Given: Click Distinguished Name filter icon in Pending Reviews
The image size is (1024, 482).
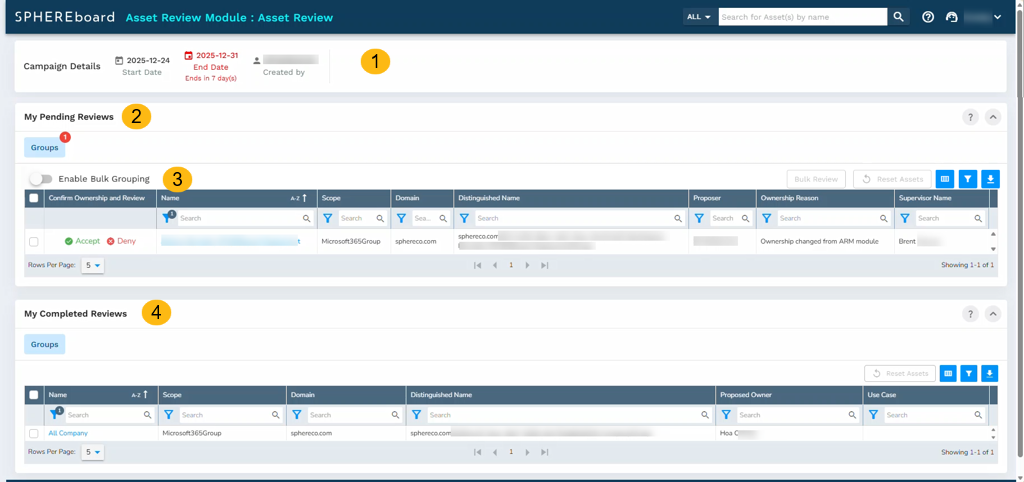Looking at the screenshot, I should pos(464,218).
